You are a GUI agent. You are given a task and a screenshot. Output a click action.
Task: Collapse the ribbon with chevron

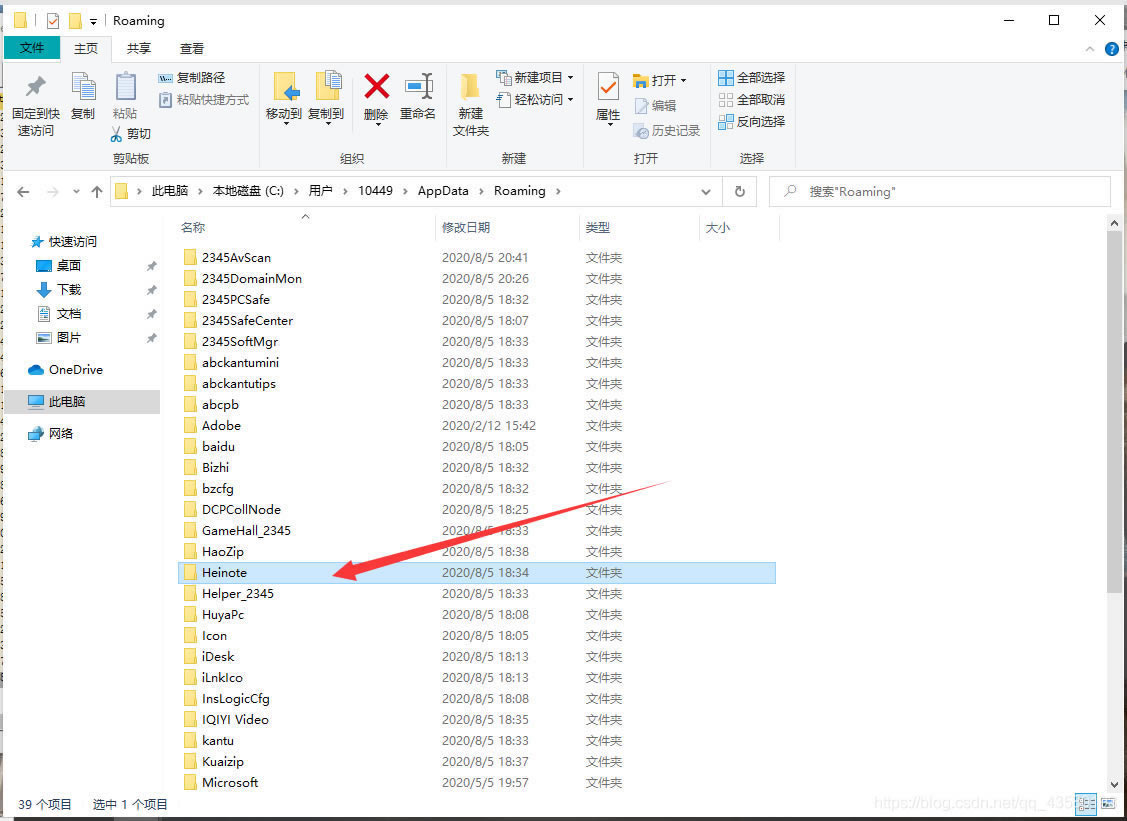pyautogui.click(x=1090, y=49)
